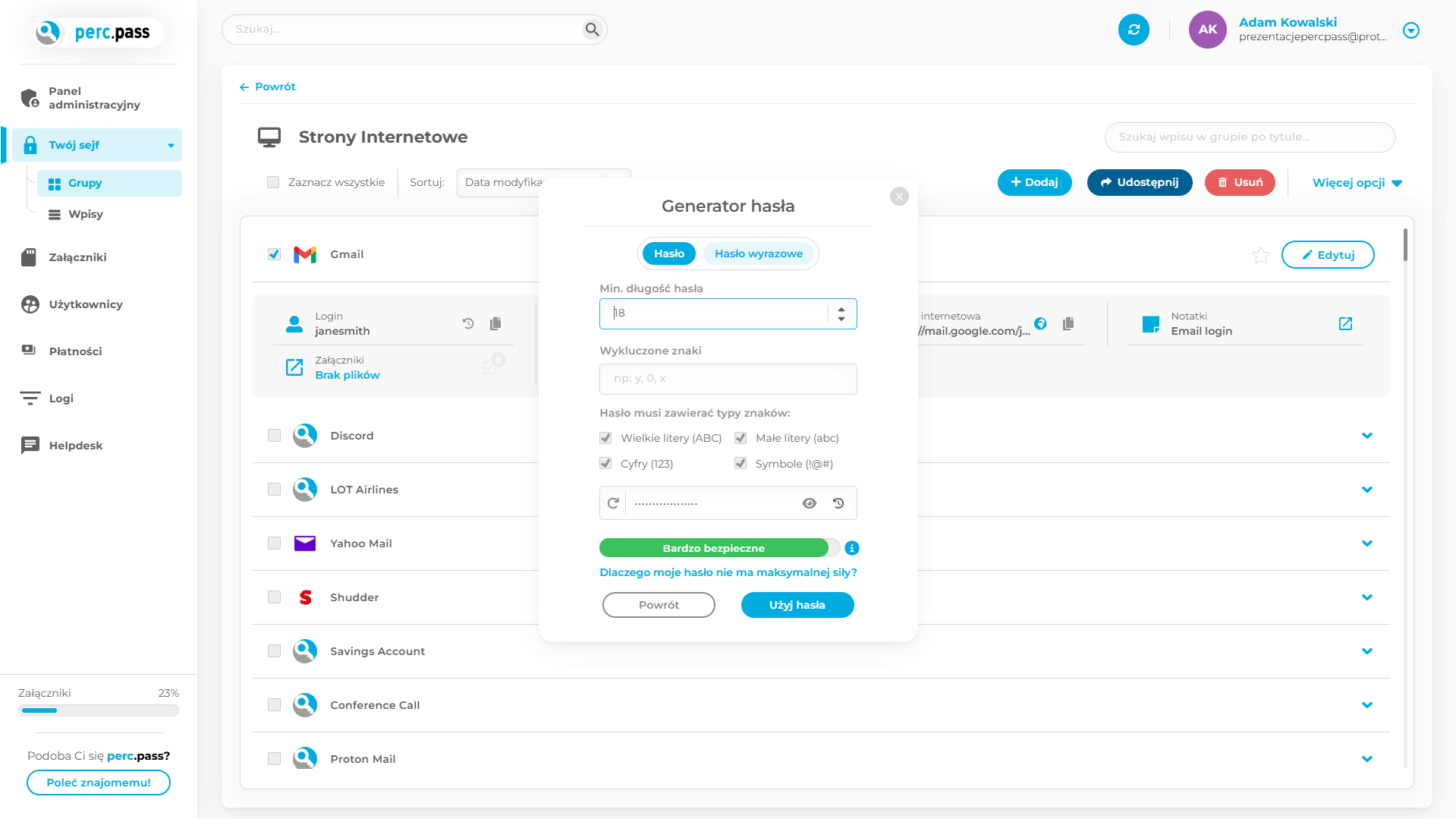Show generated password with eye icon

click(810, 503)
